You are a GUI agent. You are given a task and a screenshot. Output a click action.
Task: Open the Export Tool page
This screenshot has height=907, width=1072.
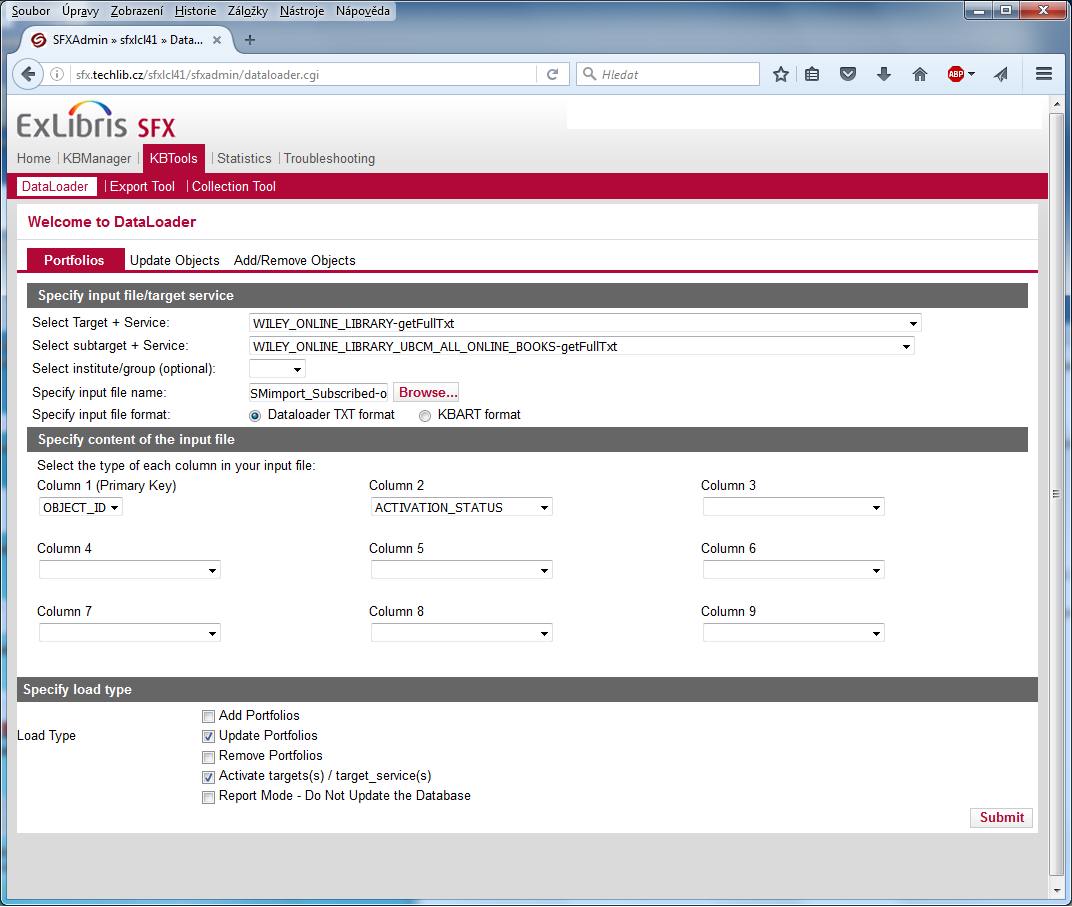click(x=142, y=187)
